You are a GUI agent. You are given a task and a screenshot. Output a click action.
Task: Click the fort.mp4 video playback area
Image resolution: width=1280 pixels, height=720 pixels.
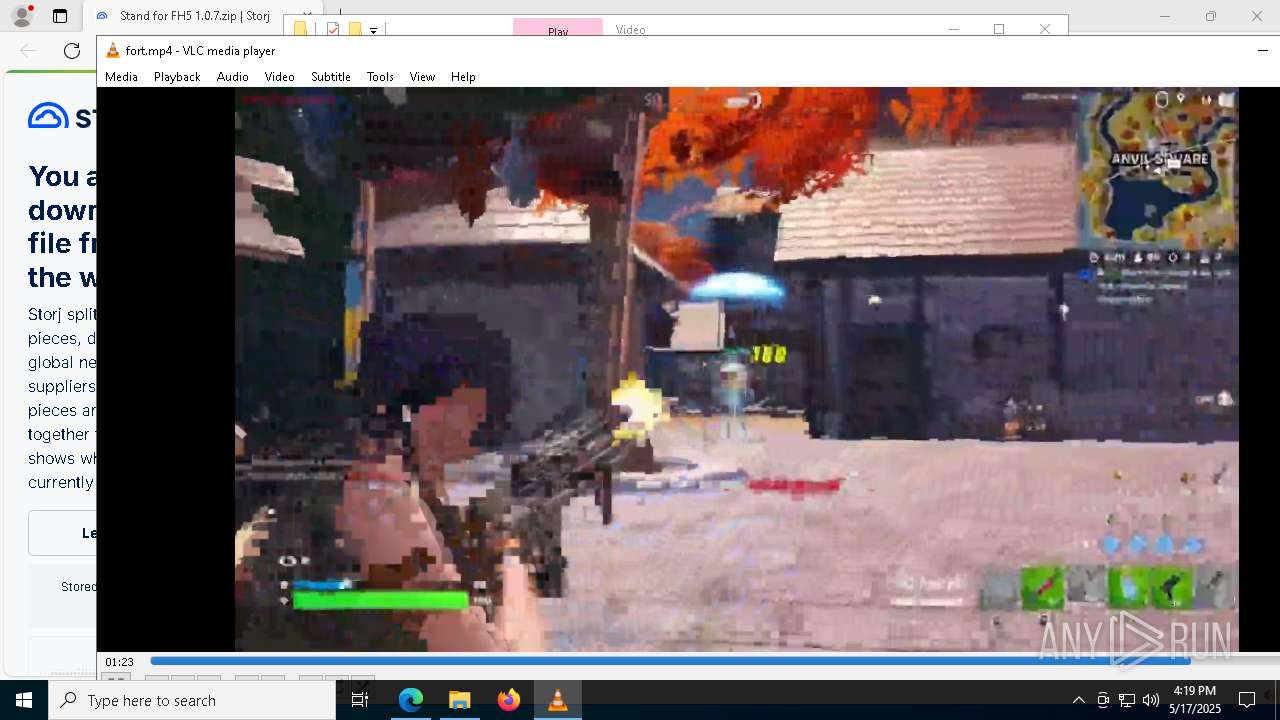[x=736, y=369]
